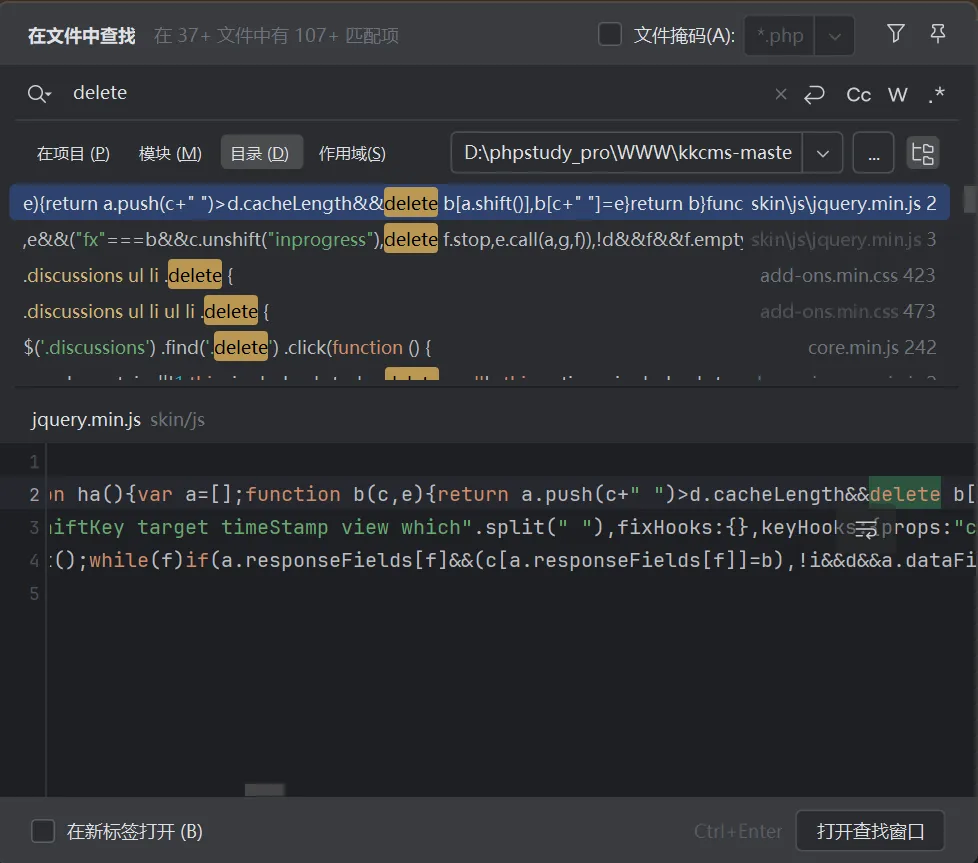Open search history magnifier icon
Viewport: 978px width, 863px height.
(39, 94)
